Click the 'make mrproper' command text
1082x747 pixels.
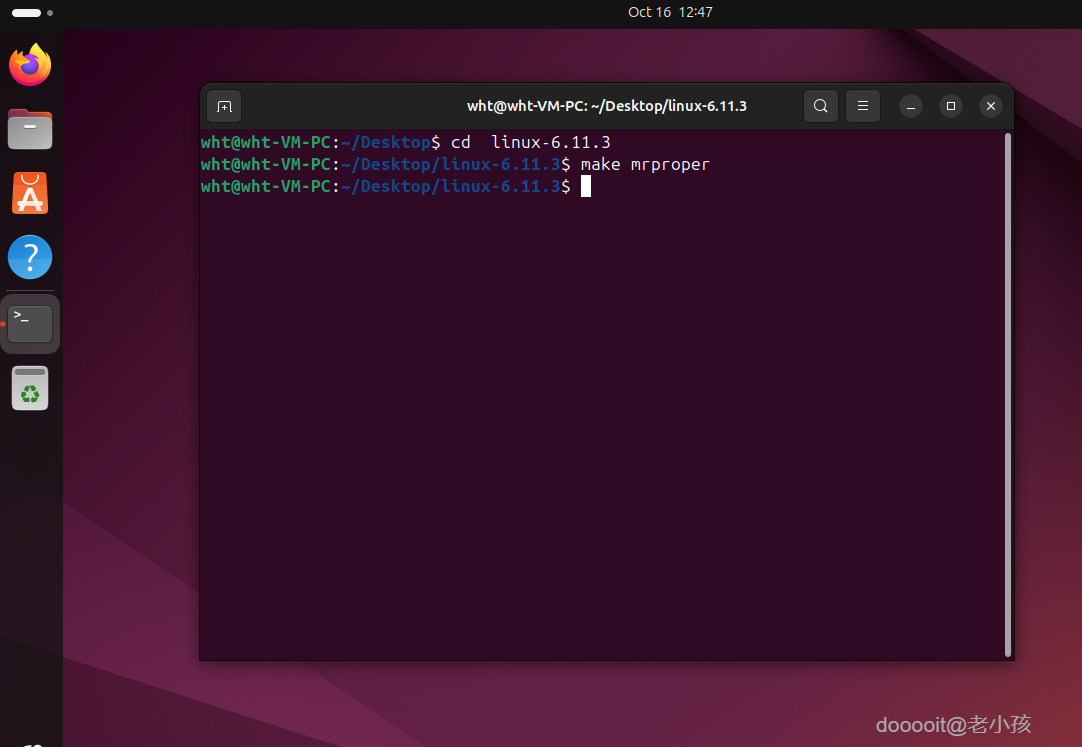[645, 165]
